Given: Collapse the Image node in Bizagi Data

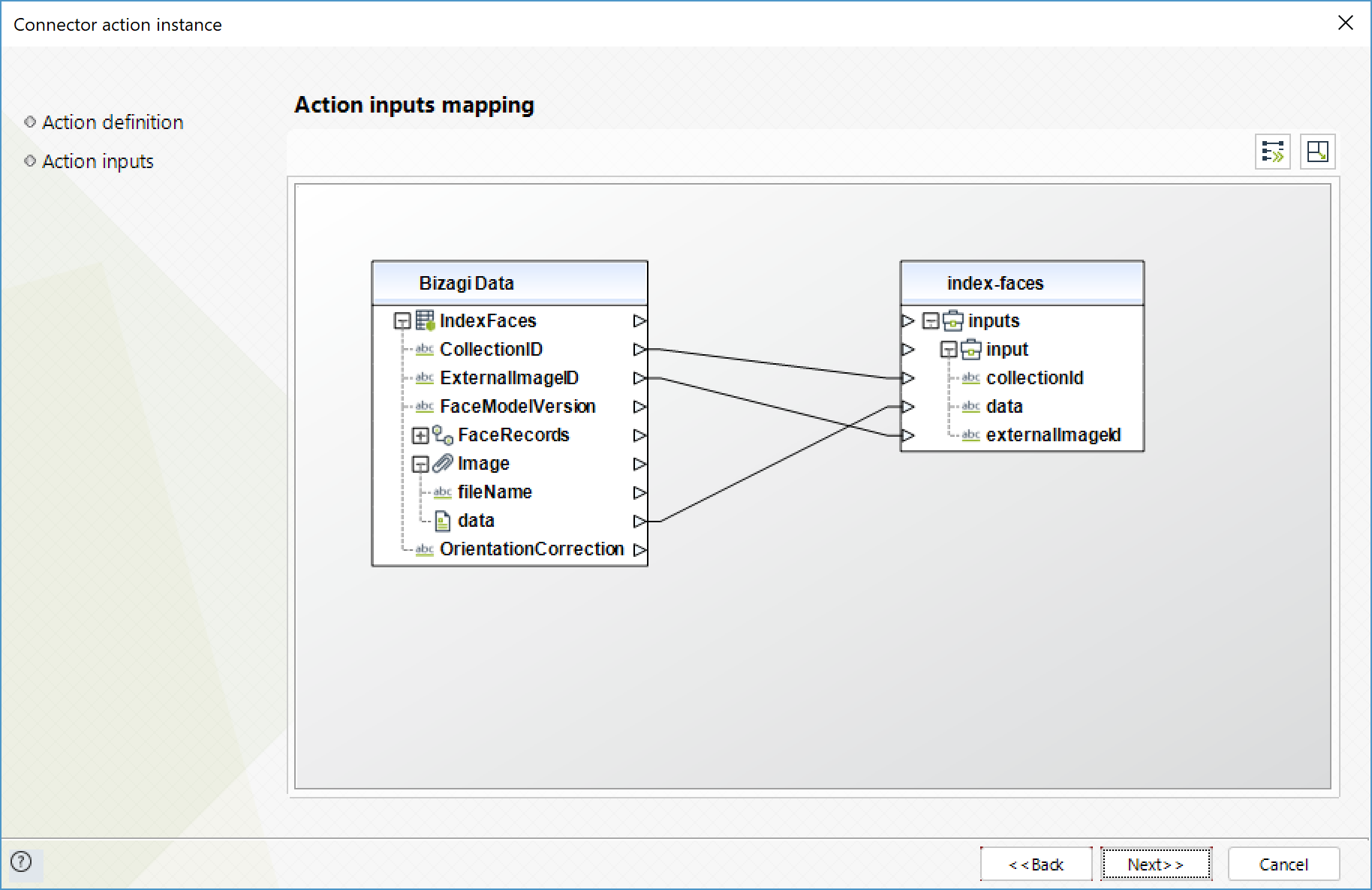Looking at the screenshot, I should pos(420,465).
